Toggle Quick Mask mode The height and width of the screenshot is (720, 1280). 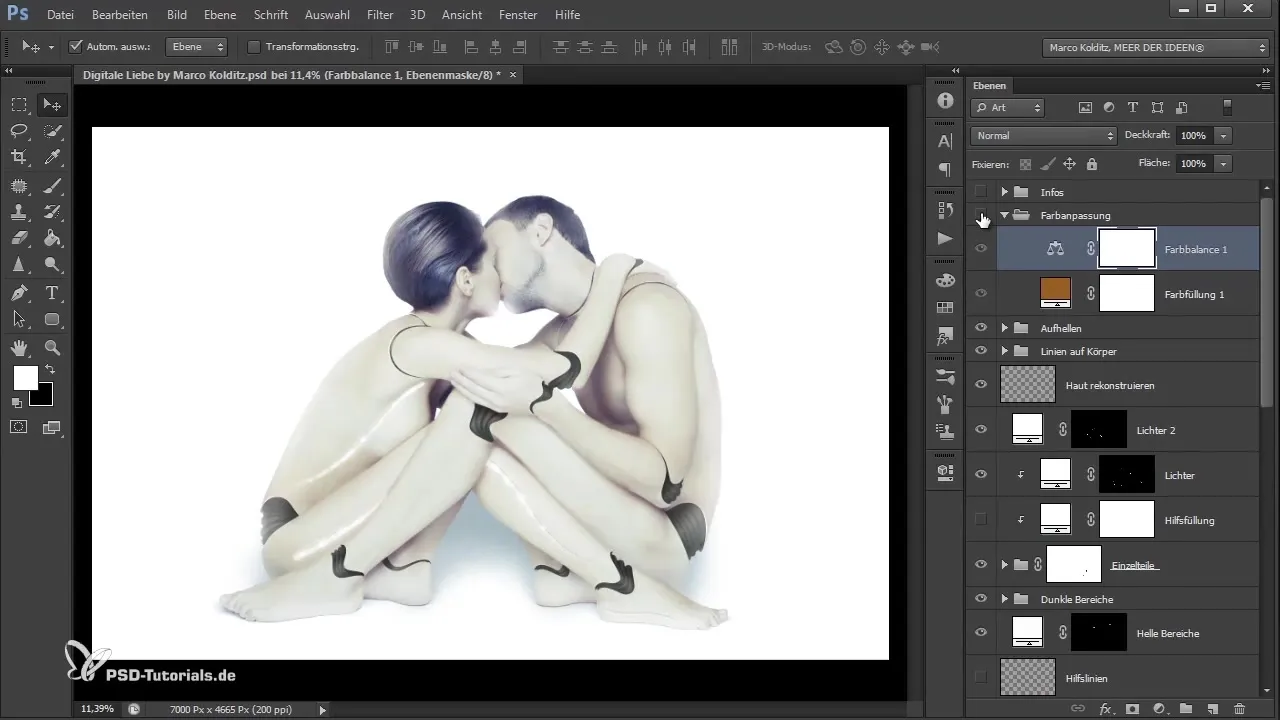click(x=19, y=427)
